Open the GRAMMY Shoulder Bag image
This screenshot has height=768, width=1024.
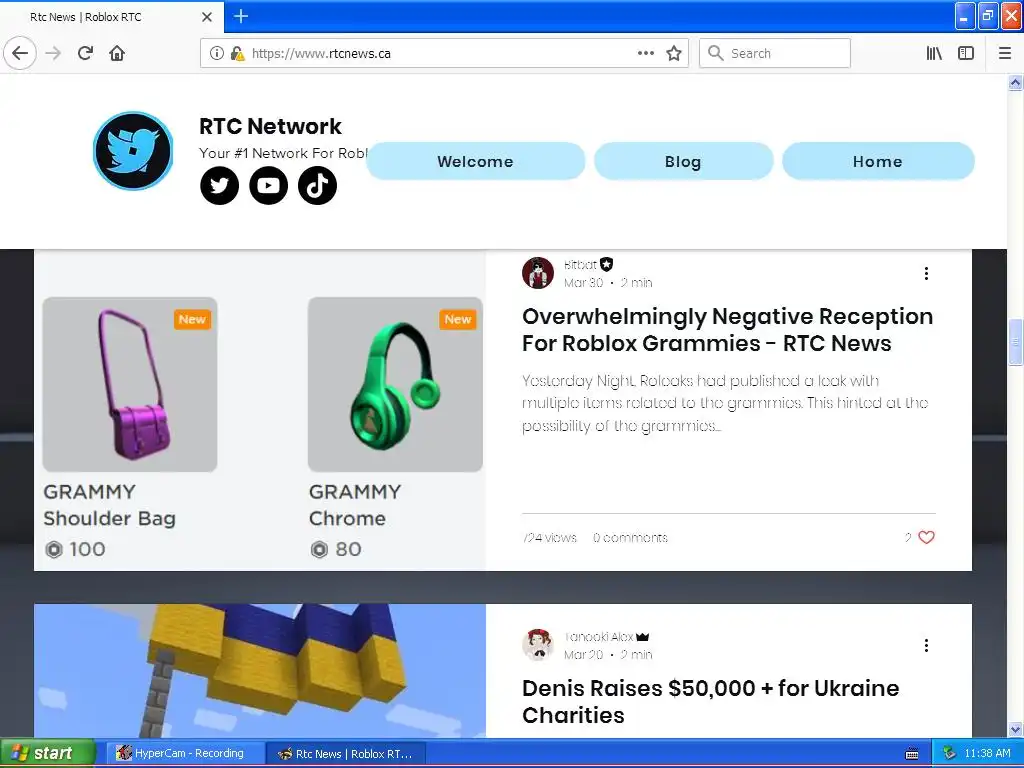(130, 384)
